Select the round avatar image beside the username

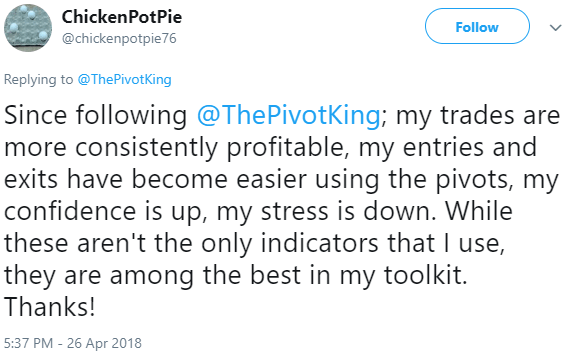(x=28, y=28)
